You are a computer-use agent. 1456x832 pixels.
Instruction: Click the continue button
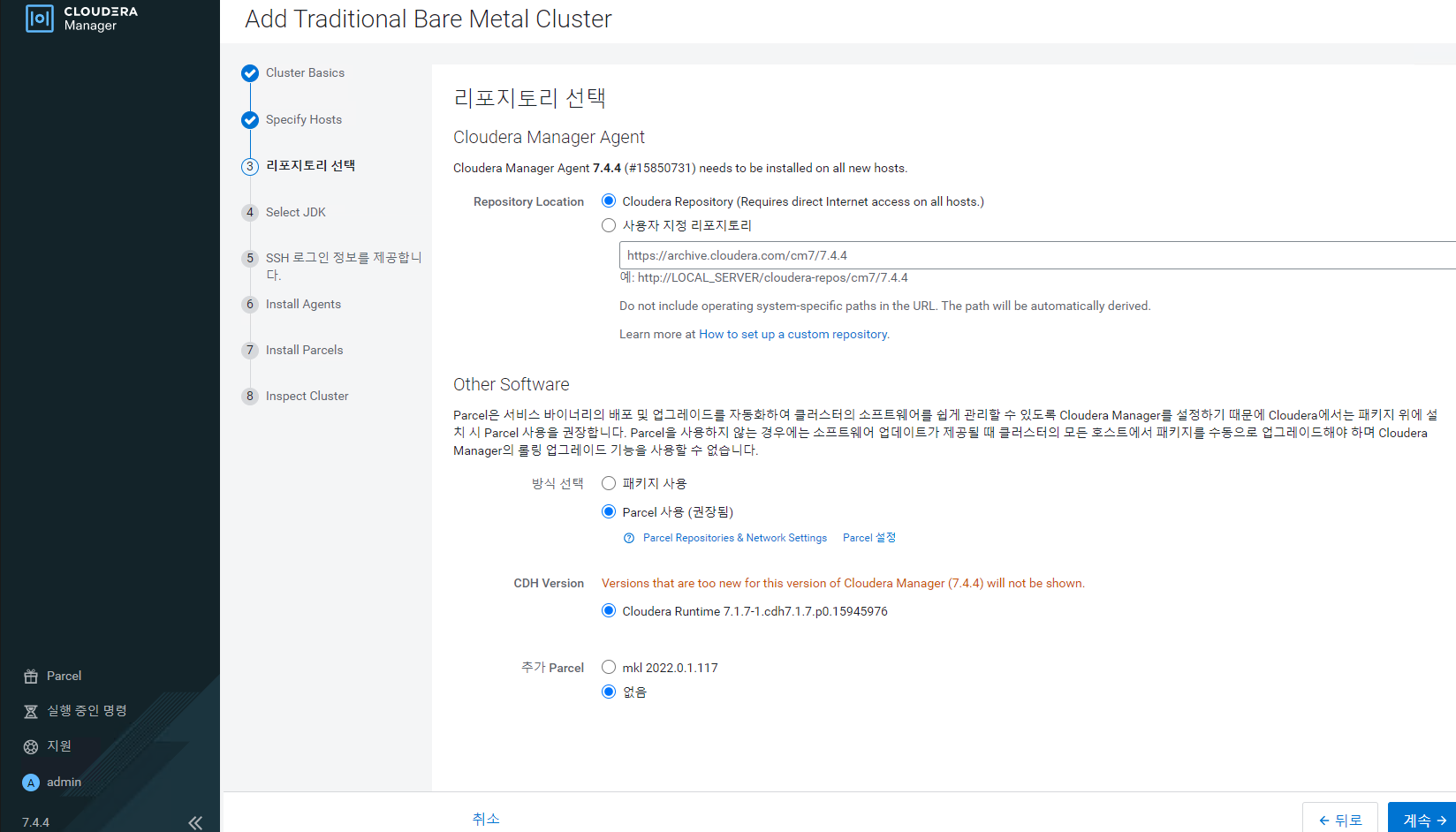[1422, 819]
